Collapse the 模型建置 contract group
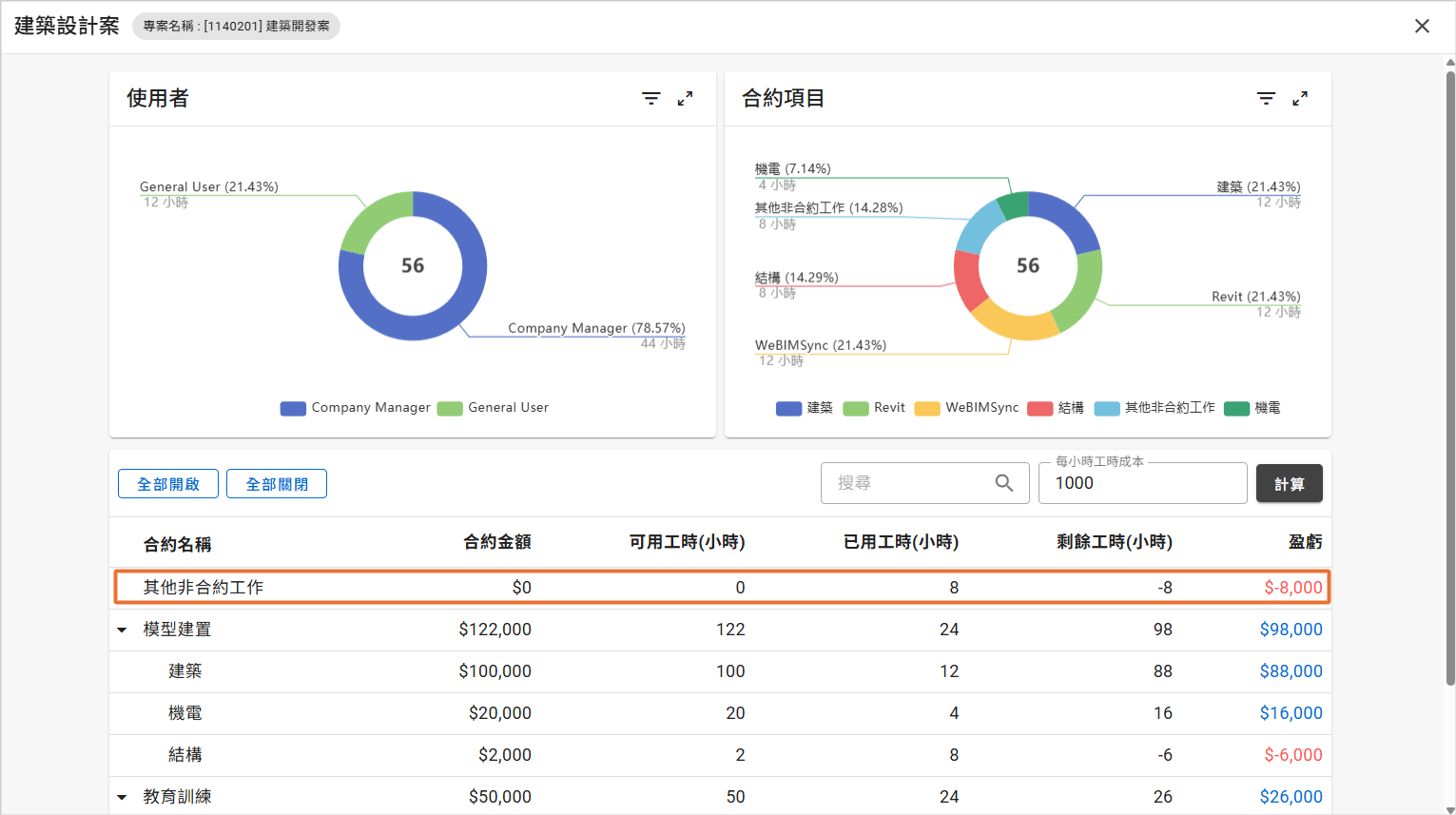The height and width of the screenshot is (815, 1456). [x=122, y=630]
